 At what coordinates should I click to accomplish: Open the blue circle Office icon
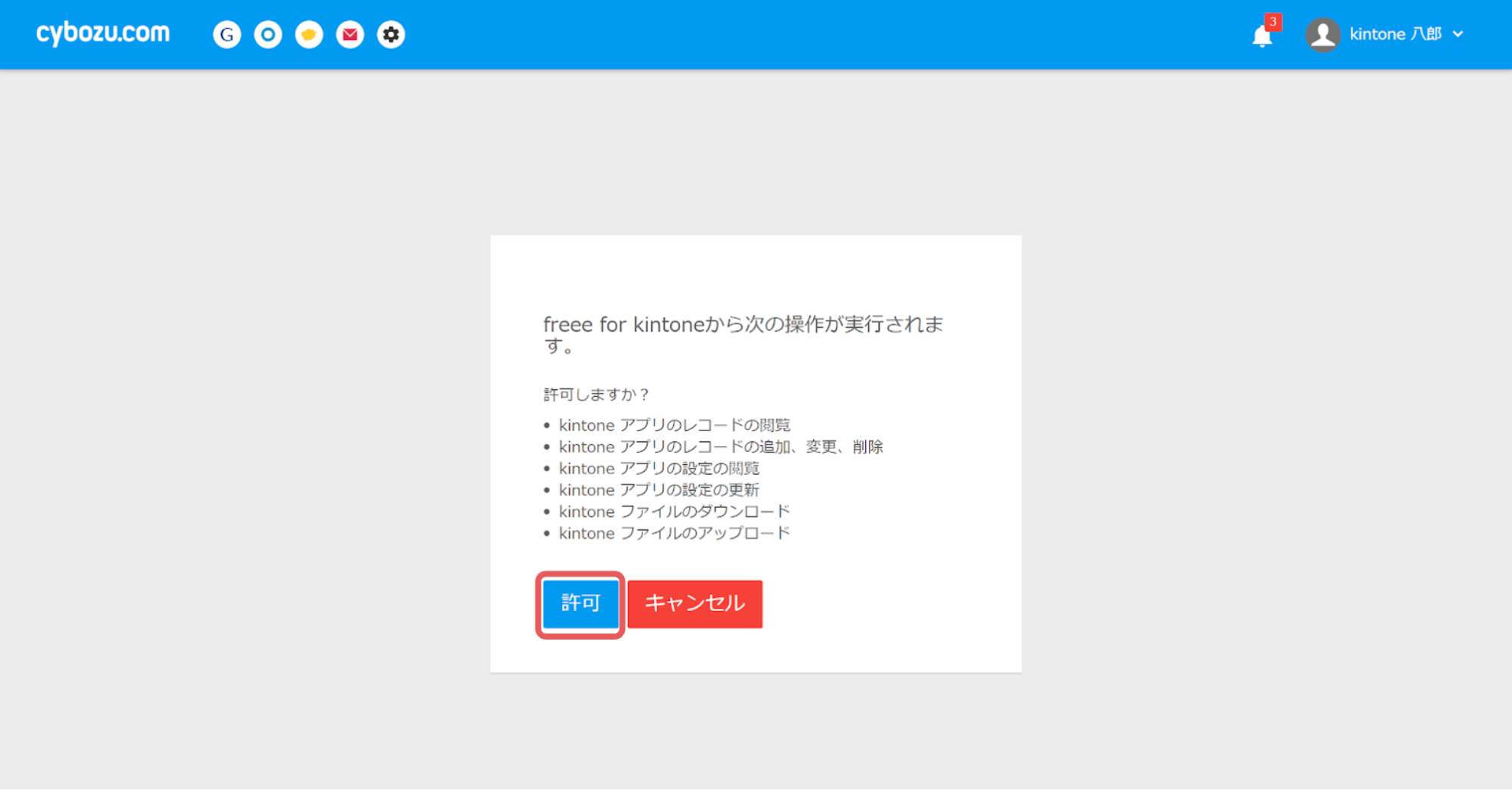point(268,35)
